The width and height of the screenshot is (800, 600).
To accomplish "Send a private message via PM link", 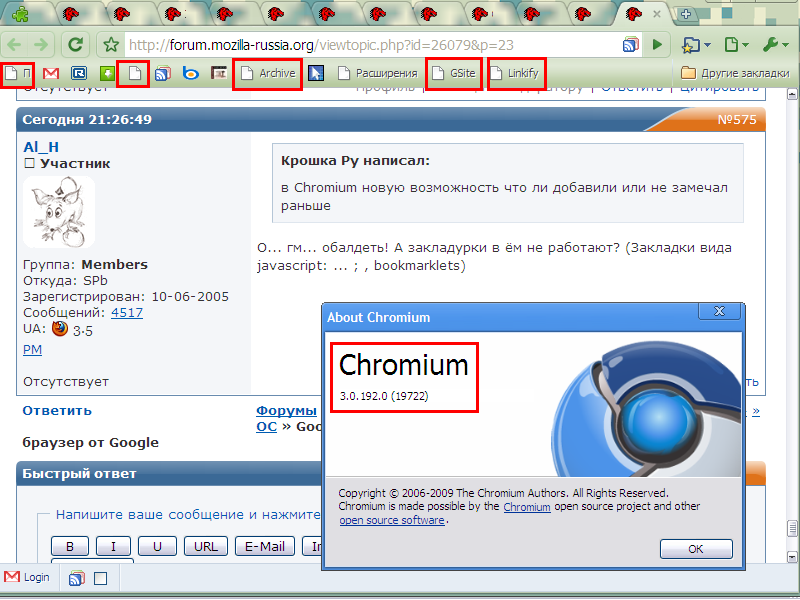I will pyautogui.click(x=32, y=349).
